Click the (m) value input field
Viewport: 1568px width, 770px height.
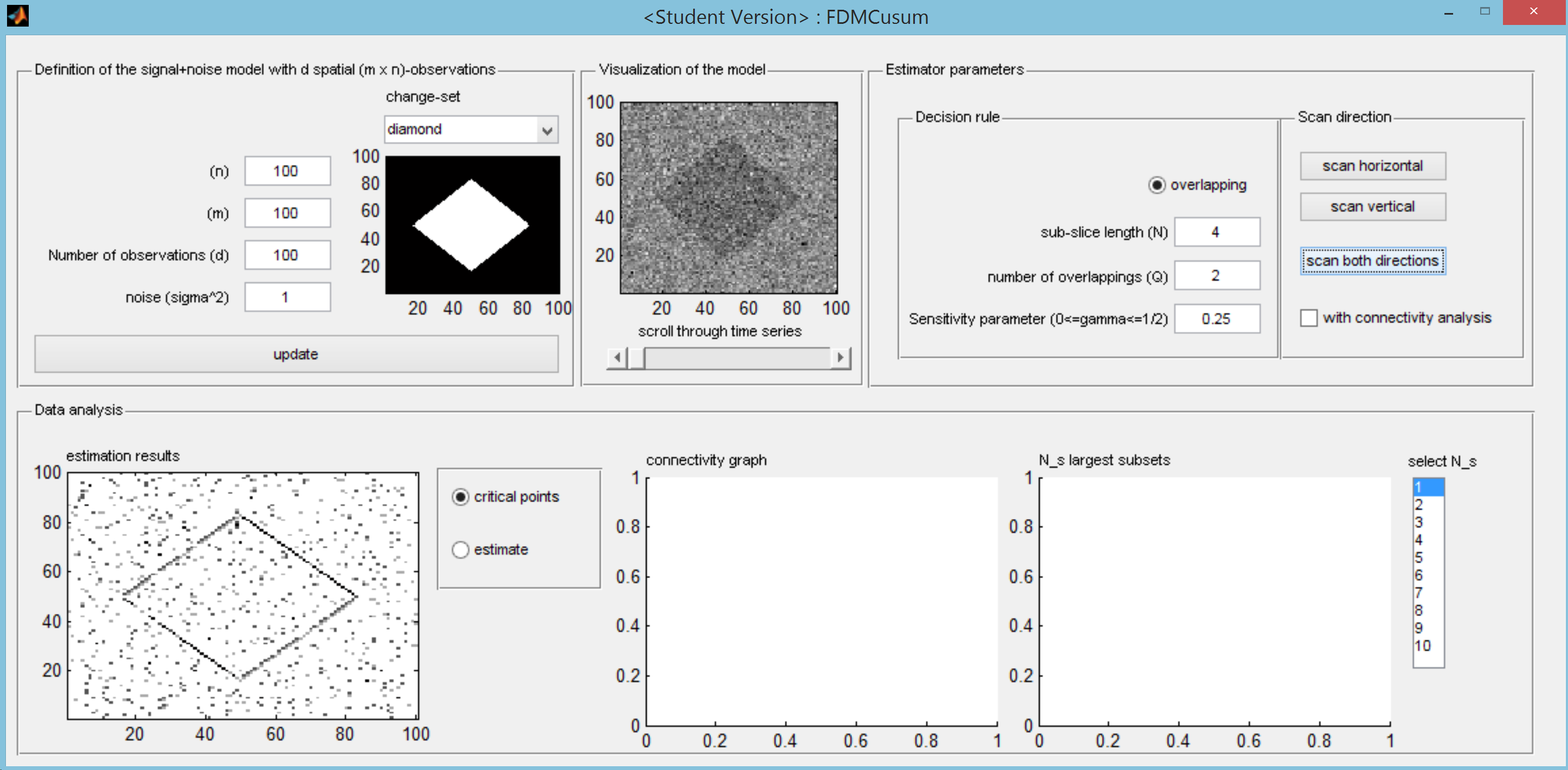(287, 213)
